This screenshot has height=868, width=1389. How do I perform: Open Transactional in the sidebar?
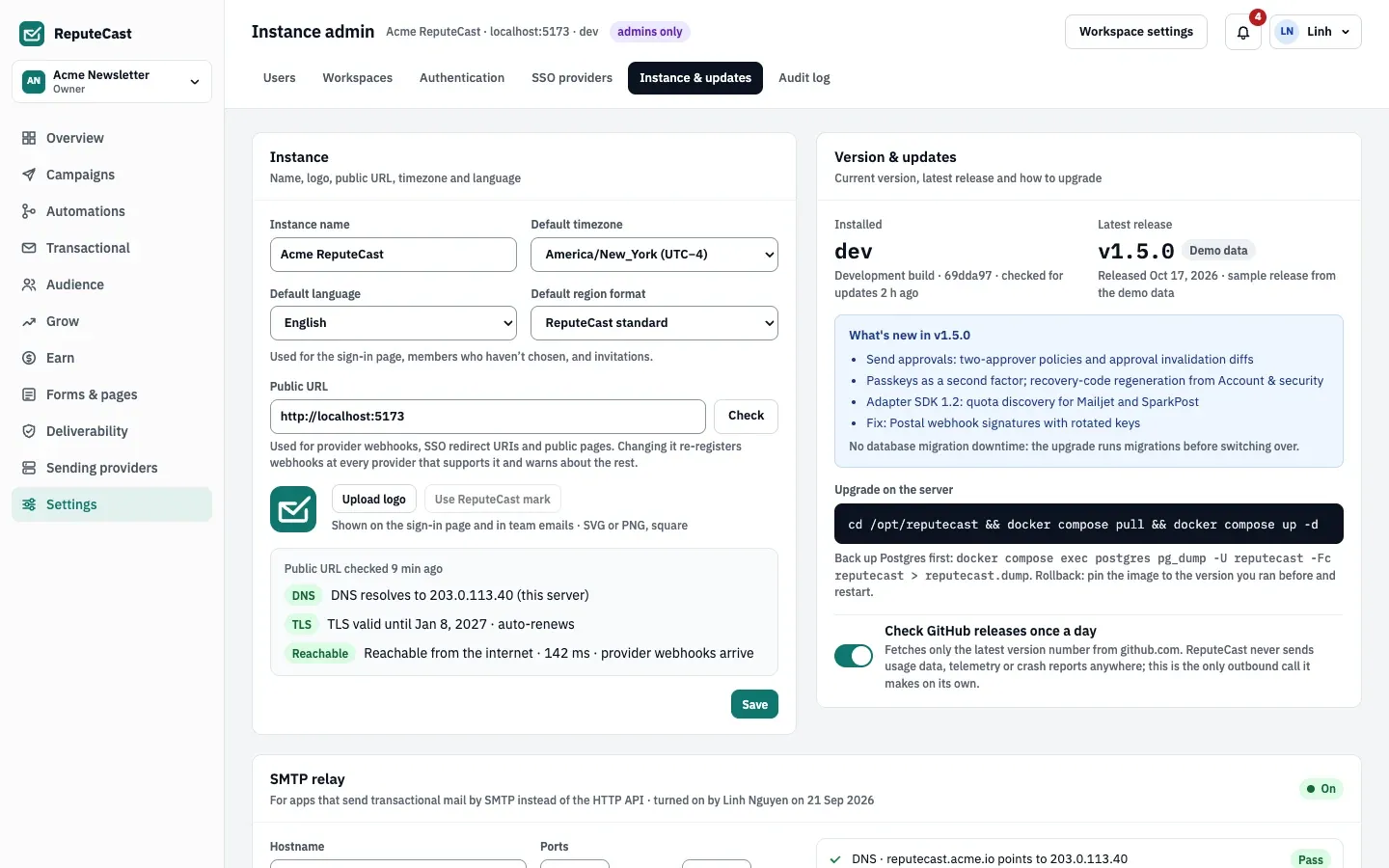(112, 248)
